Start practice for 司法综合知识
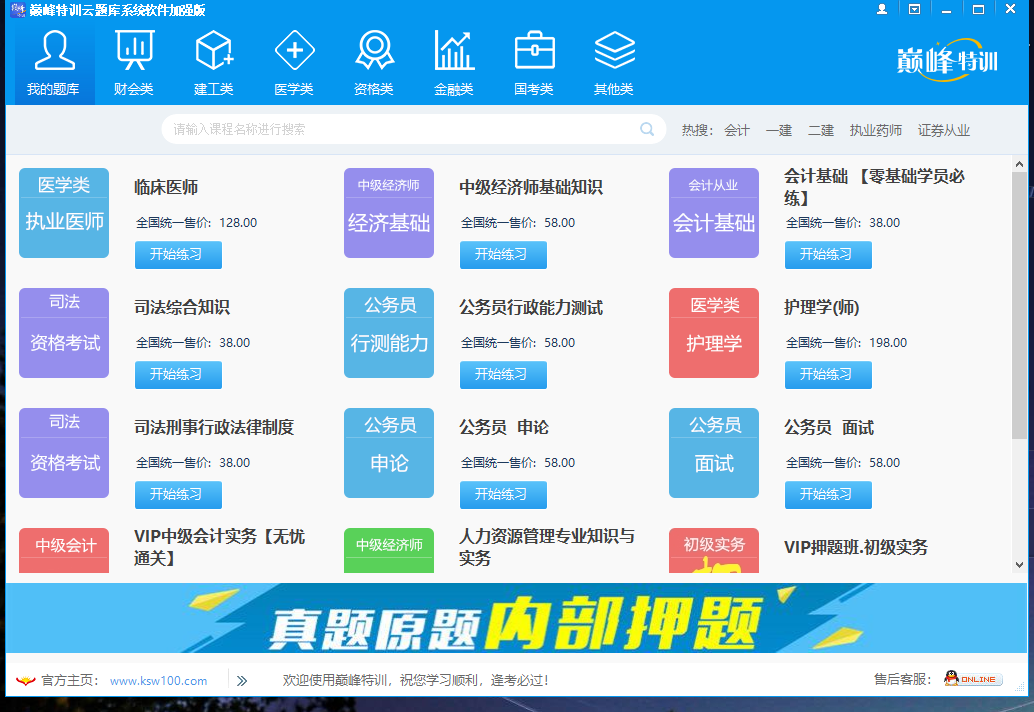The image size is (1034, 712). (178, 374)
